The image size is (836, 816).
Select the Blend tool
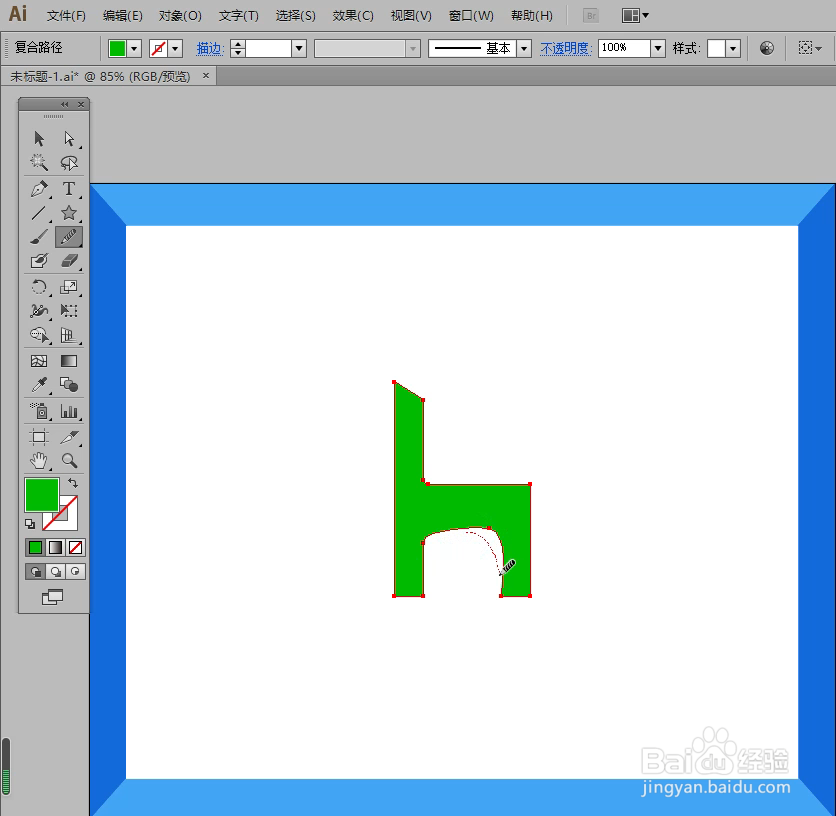coord(69,385)
